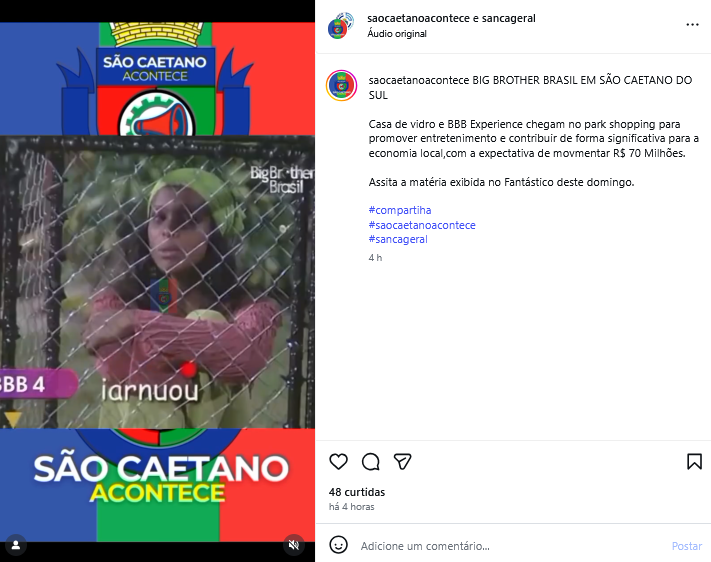The image size is (711, 562).
Task: Open 'Áudio original' audio page
Action: [x=397, y=34]
